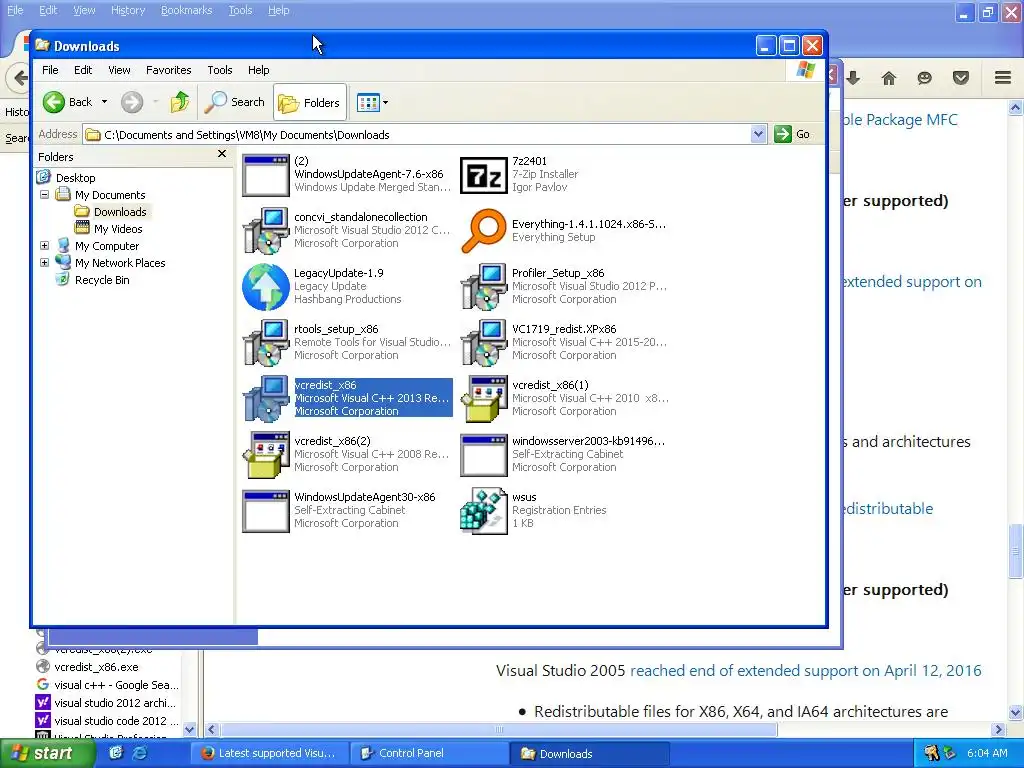Select concvi_standalonecollection setup icon
The image size is (1024, 768).
pyautogui.click(x=265, y=231)
